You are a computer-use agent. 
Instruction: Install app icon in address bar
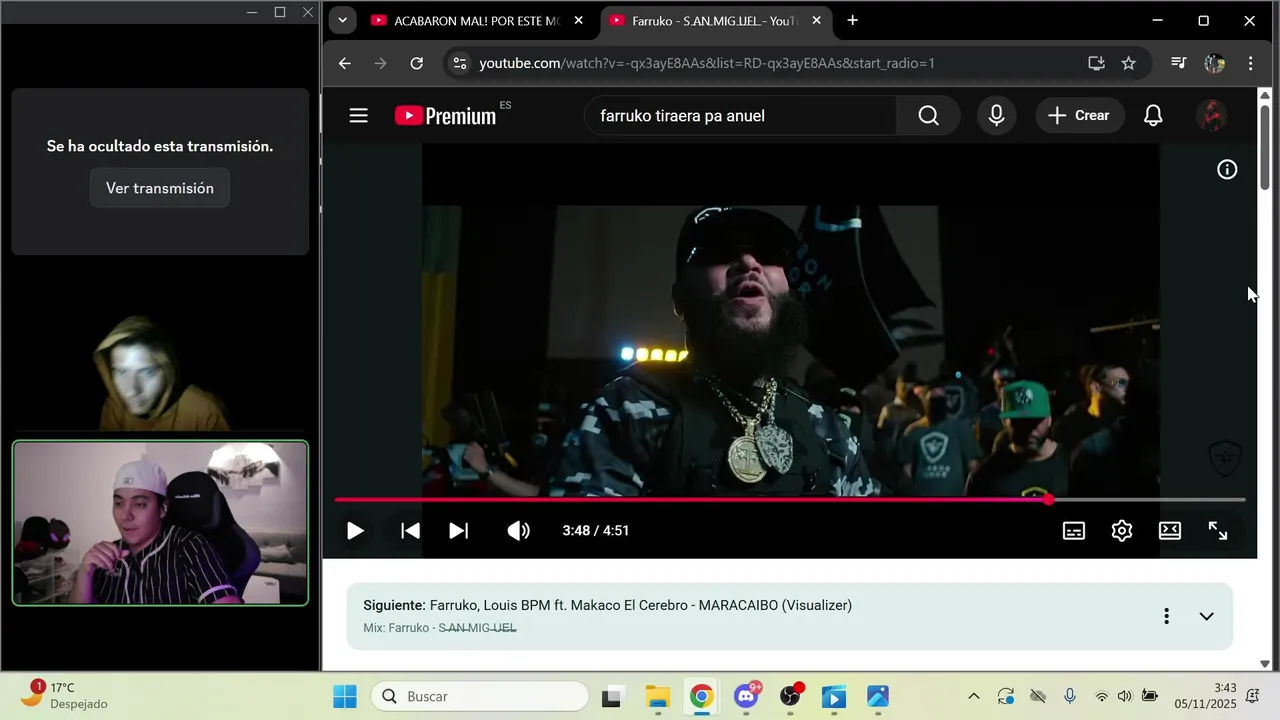(1096, 63)
